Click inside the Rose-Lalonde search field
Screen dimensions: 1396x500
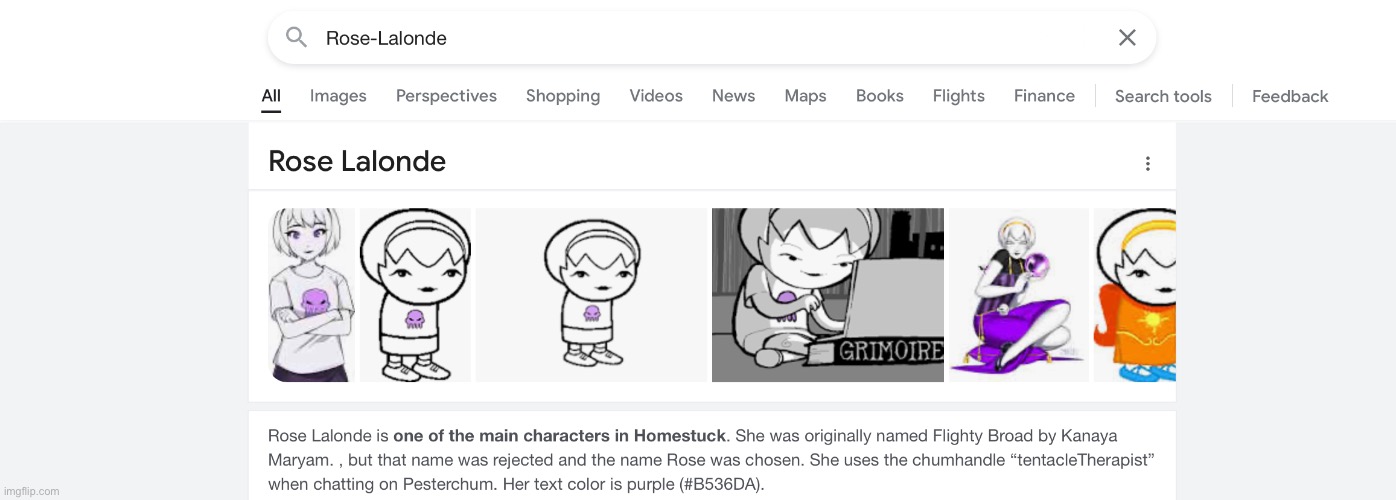pyautogui.click(x=700, y=38)
